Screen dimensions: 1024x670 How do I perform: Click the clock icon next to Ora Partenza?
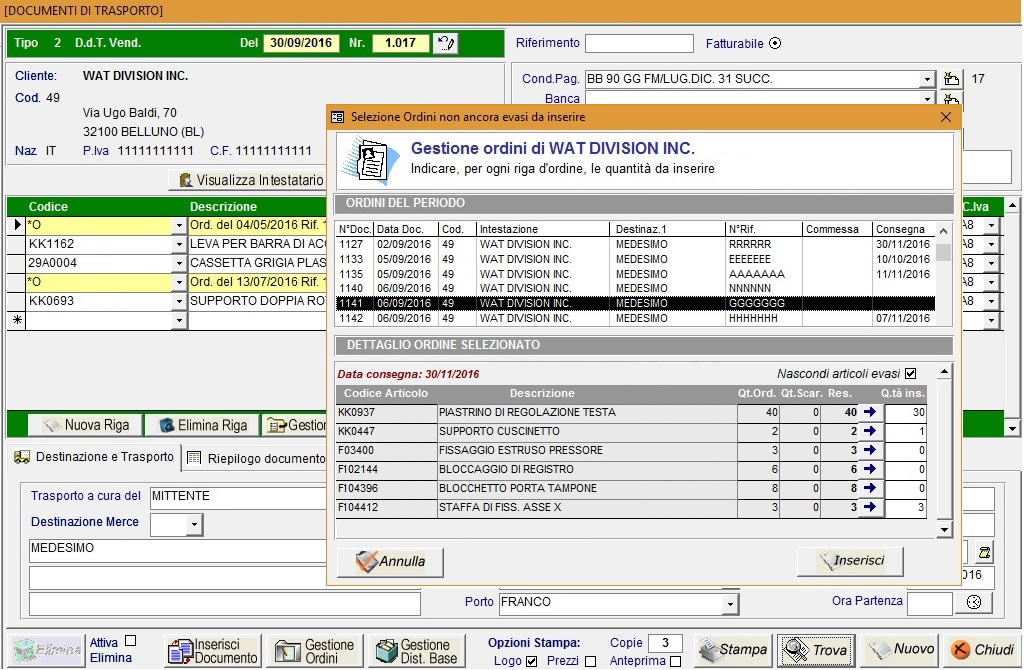click(x=974, y=602)
